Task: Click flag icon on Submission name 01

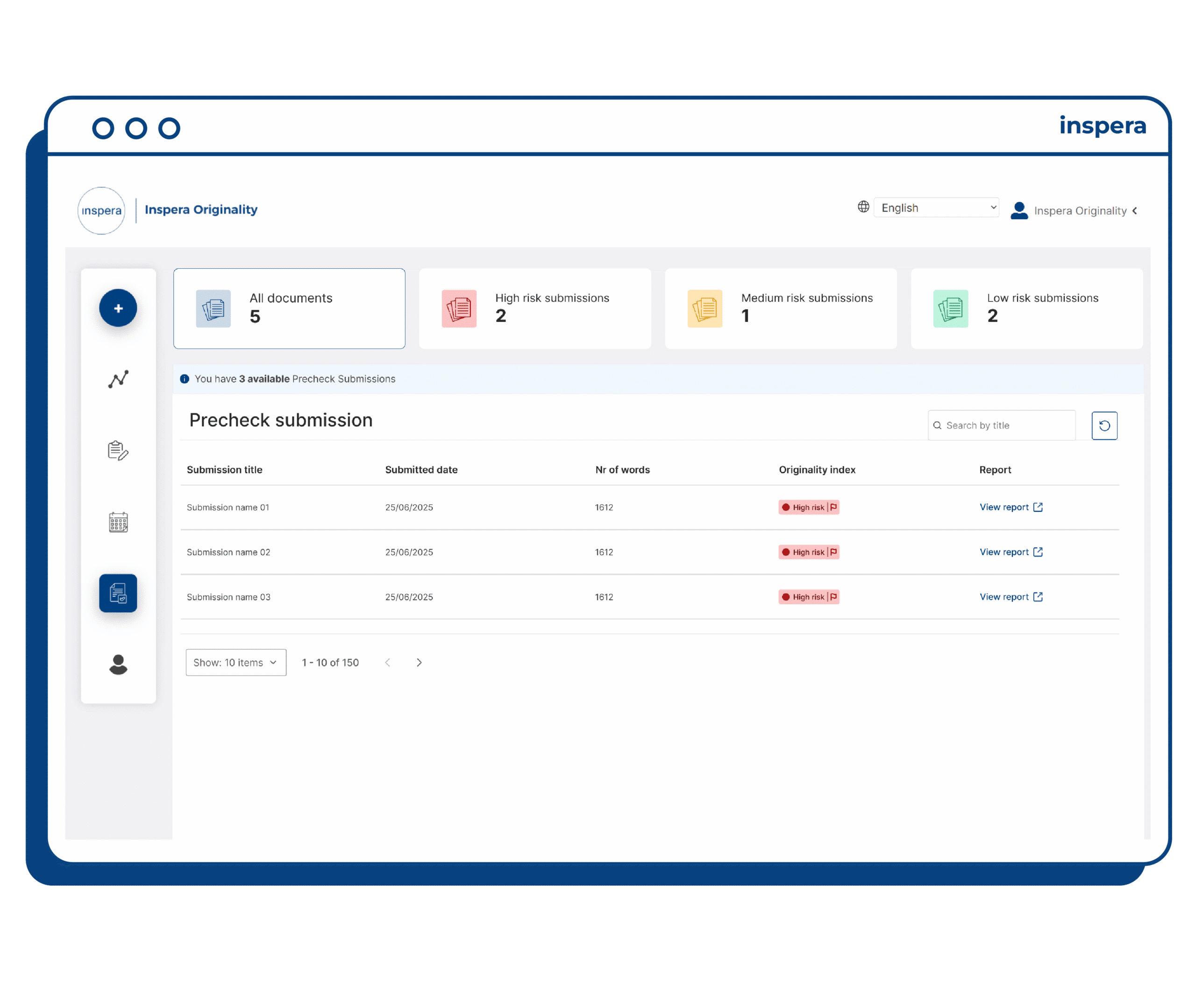Action: point(833,508)
